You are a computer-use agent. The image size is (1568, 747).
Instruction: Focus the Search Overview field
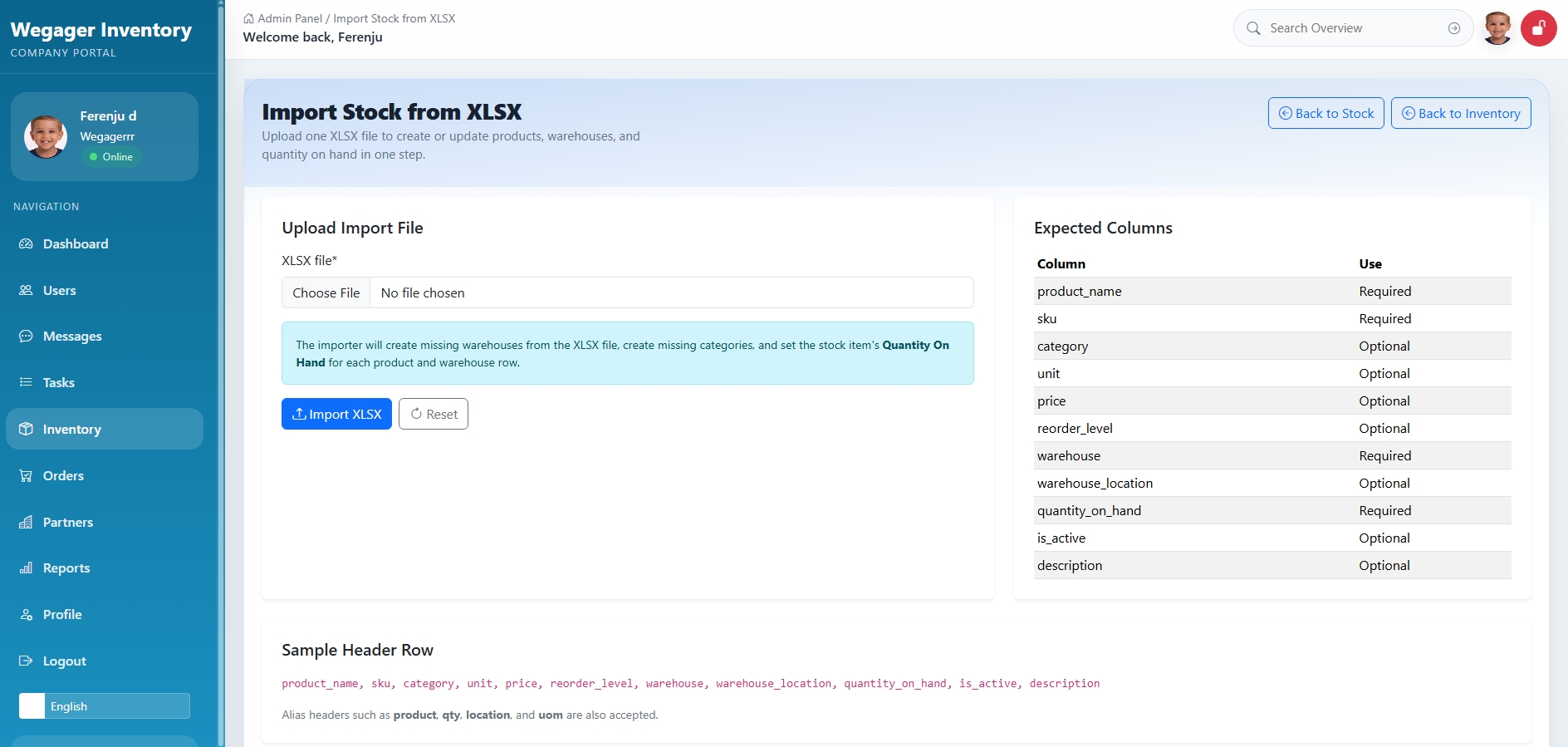[x=1354, y=28]
